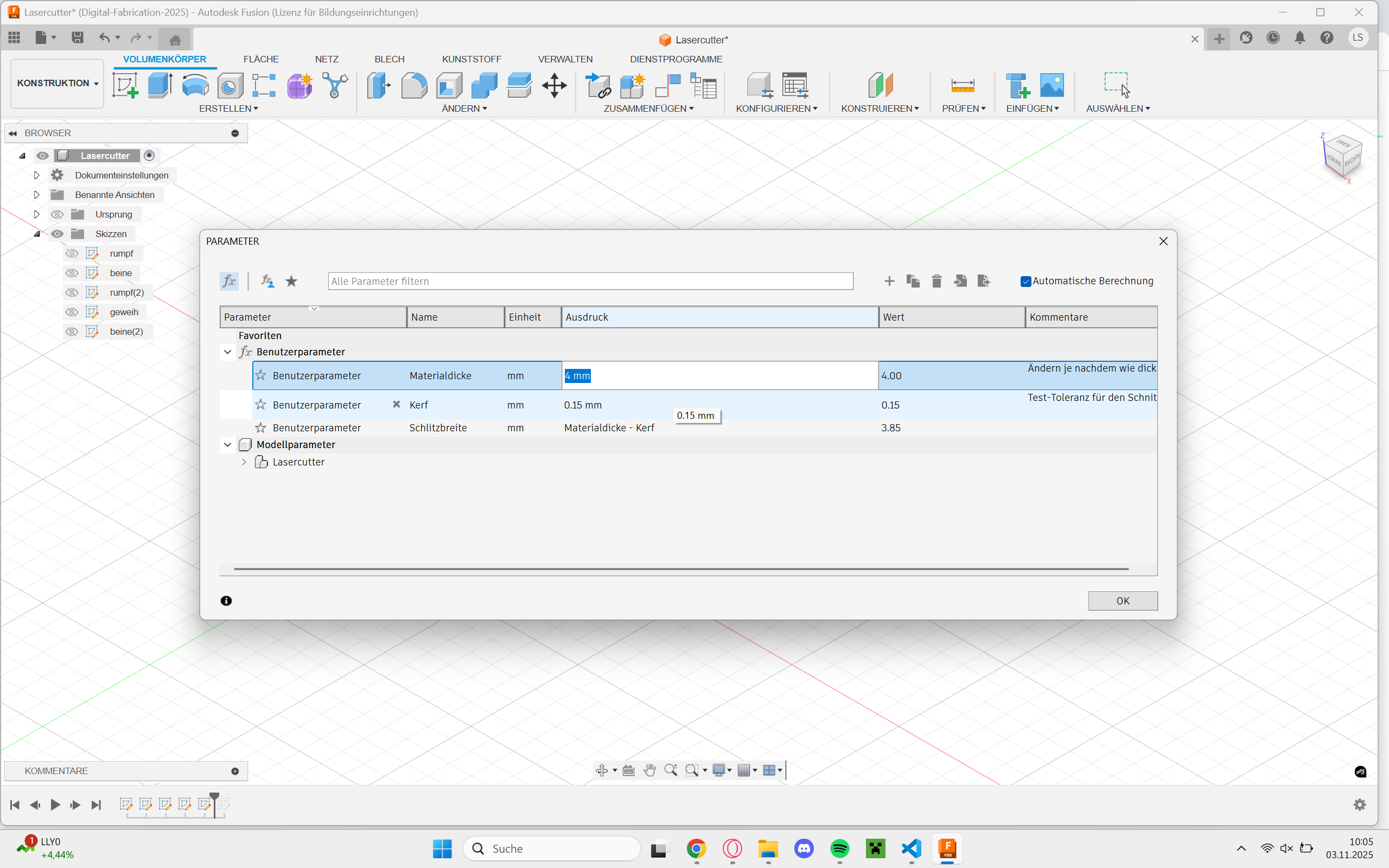
Task: Click OK in the Parameter dialog
Action: coord(1122,601)
